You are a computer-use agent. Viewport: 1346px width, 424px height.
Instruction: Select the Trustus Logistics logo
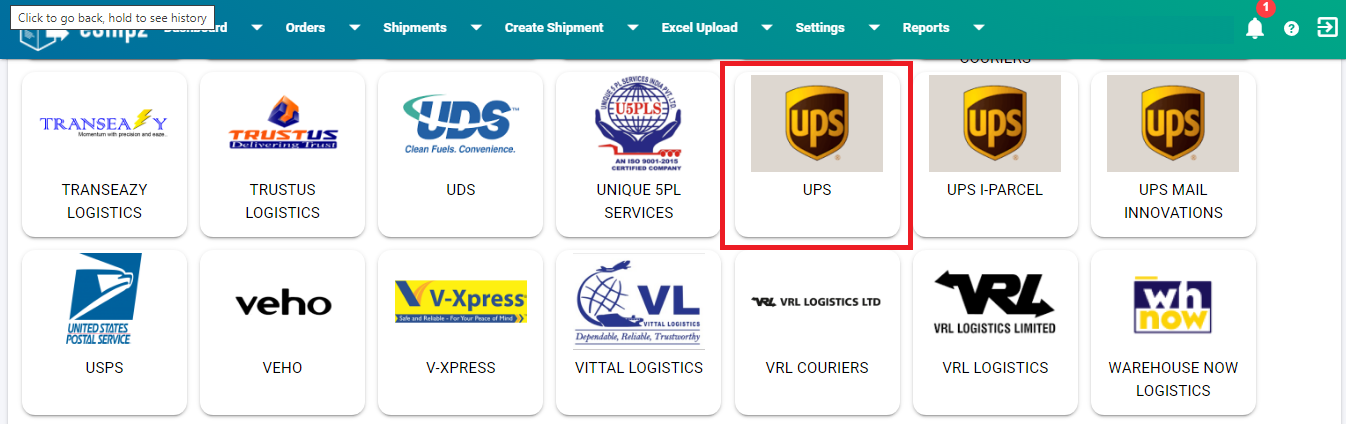tap(283, 123)
